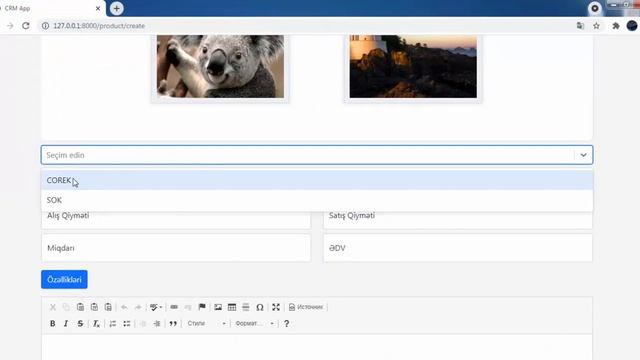Screen dimensions: 640x360
Task: Insert an anchor with the flag icon
Action: [202, 307]
